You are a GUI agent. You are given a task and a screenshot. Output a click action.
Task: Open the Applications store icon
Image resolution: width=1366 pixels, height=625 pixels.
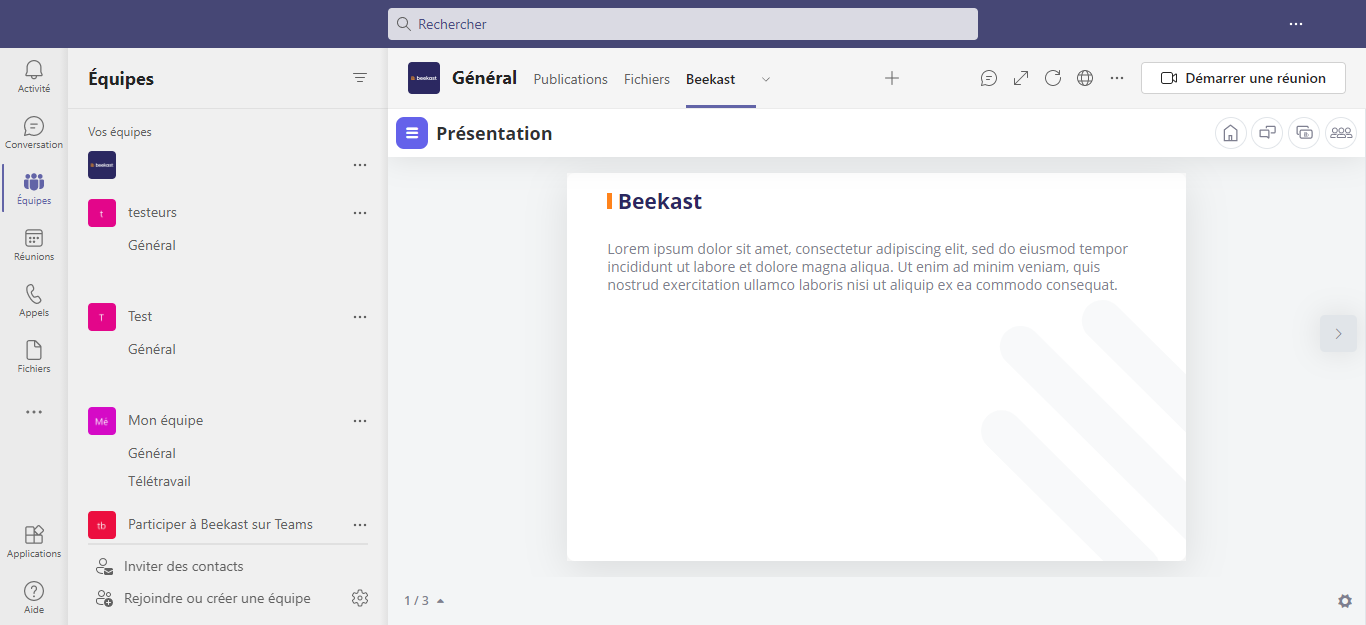click(x=34, y=541)
